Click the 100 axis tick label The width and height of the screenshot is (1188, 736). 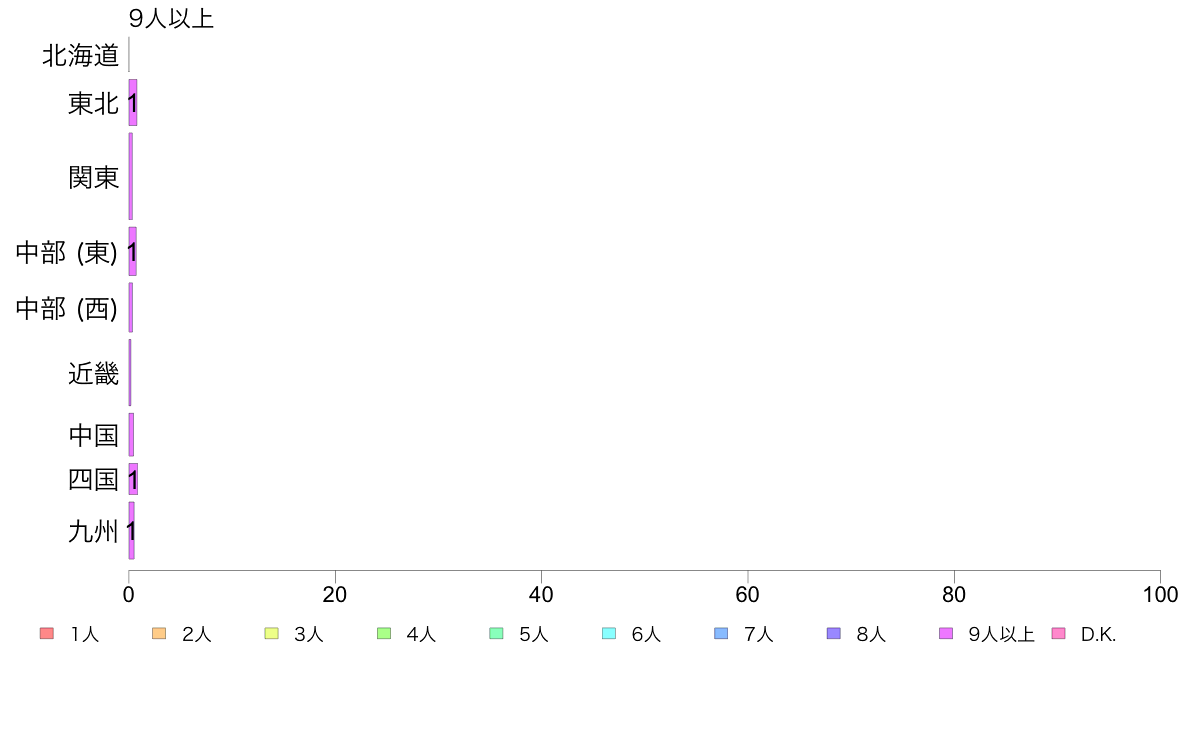1160,595
